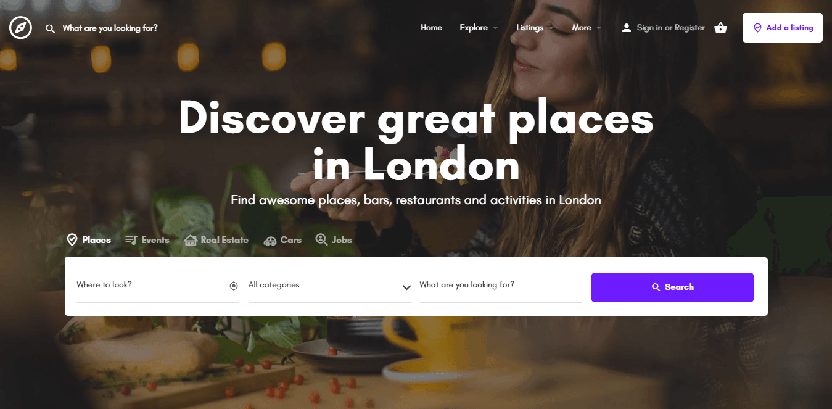This screenshot has width=832, height=409.
Task: Switch to the Real Estate tab
Action: (216, 240)
